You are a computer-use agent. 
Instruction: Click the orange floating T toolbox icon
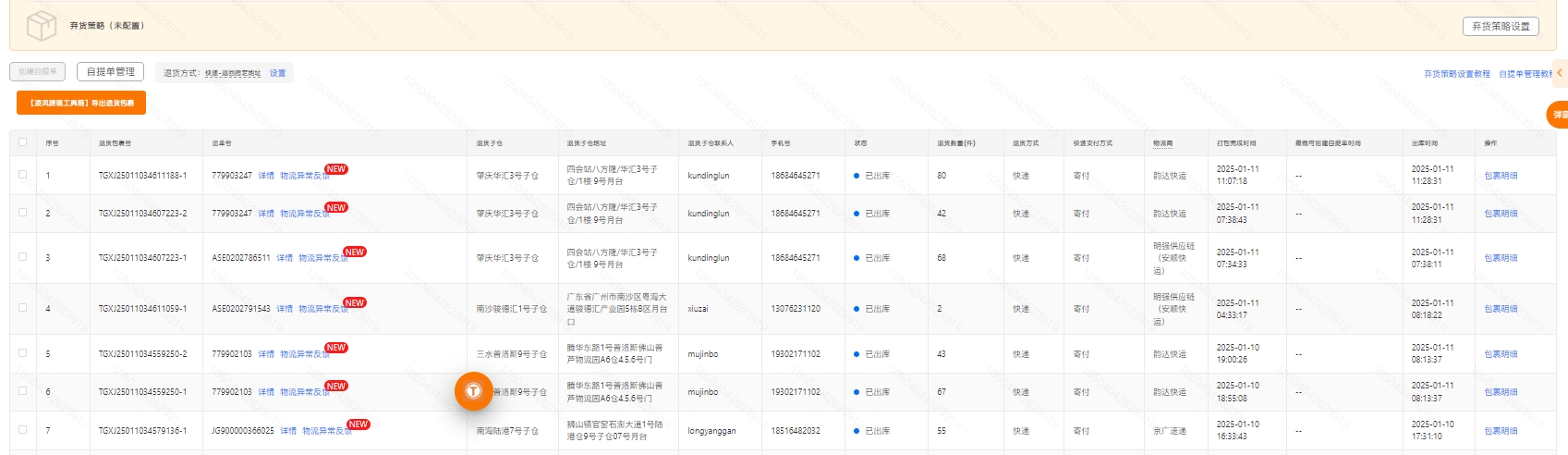[473, 391]
